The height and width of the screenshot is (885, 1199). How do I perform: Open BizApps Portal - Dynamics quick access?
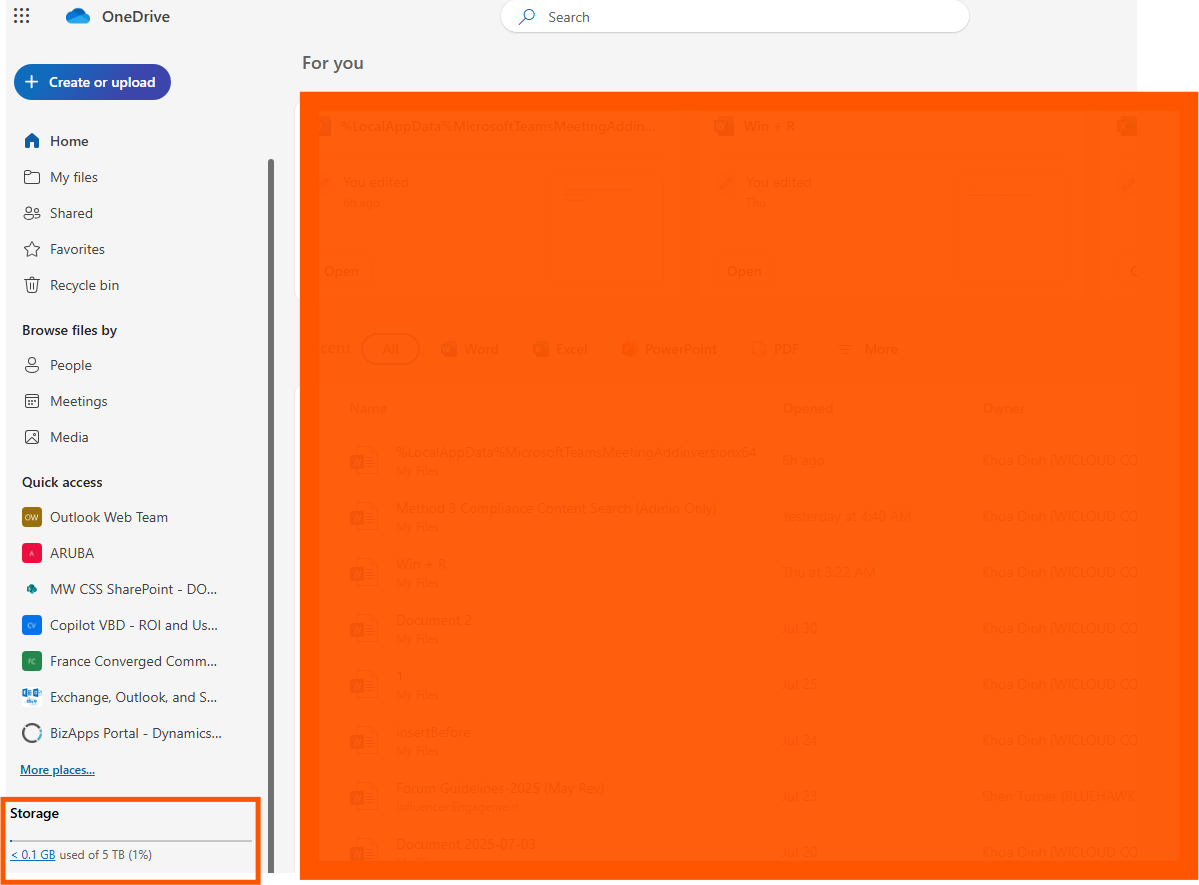point(136,733)
